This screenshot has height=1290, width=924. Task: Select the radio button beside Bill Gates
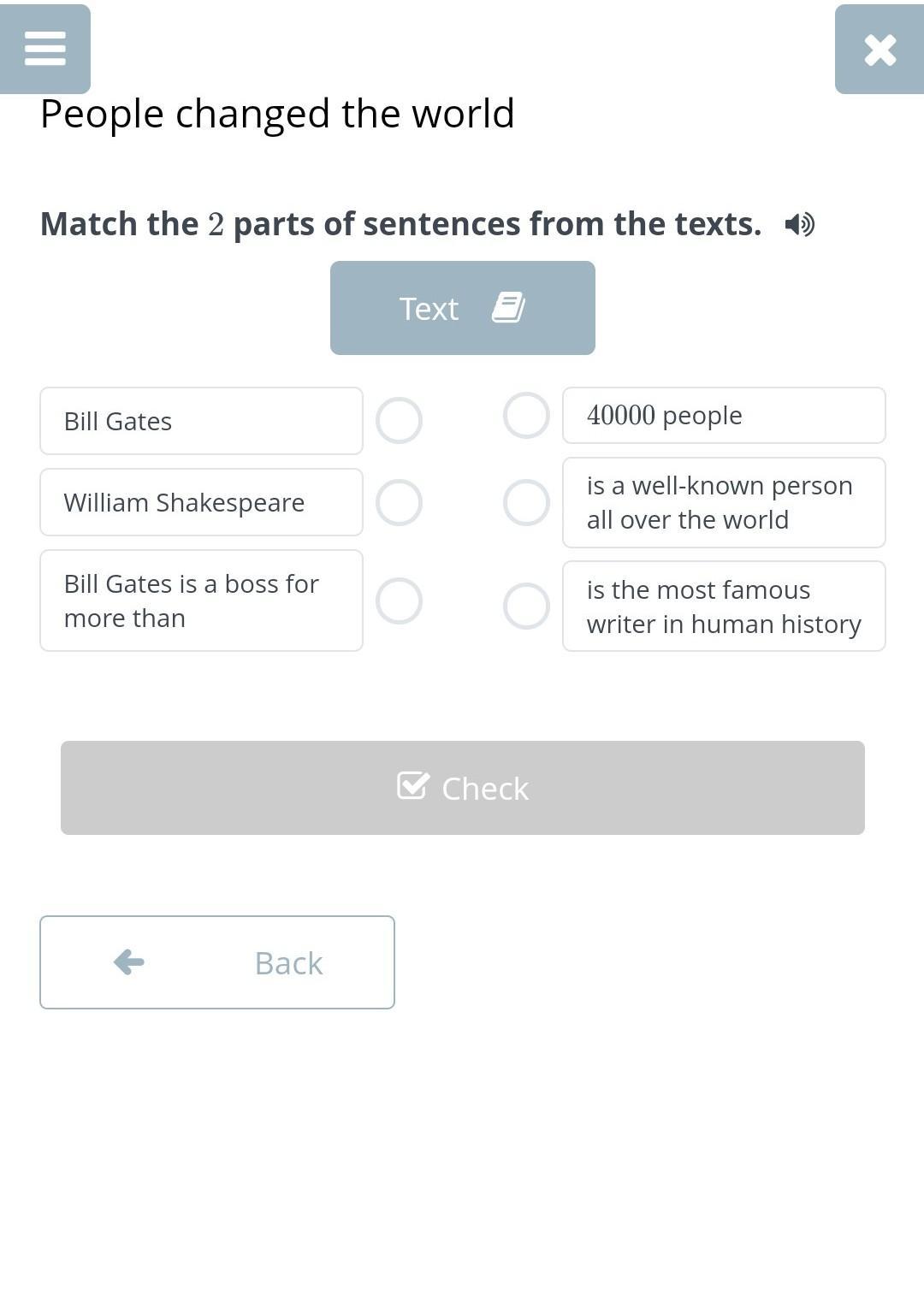click(x=399, y=421)
